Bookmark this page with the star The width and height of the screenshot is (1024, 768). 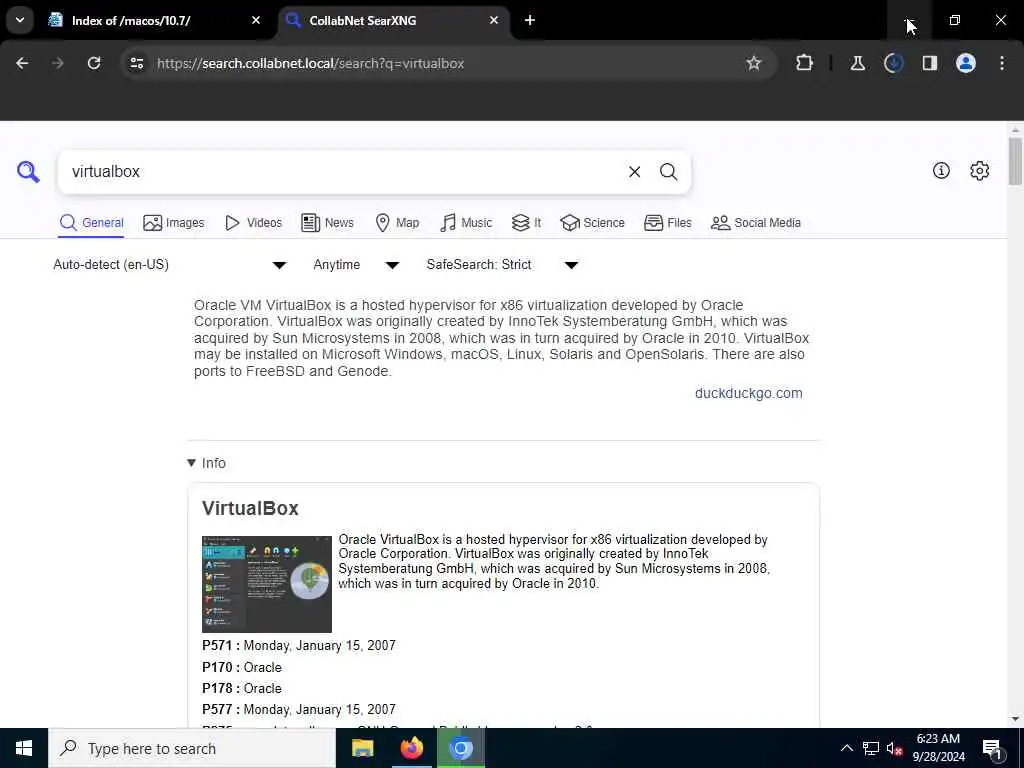[754, 63]
